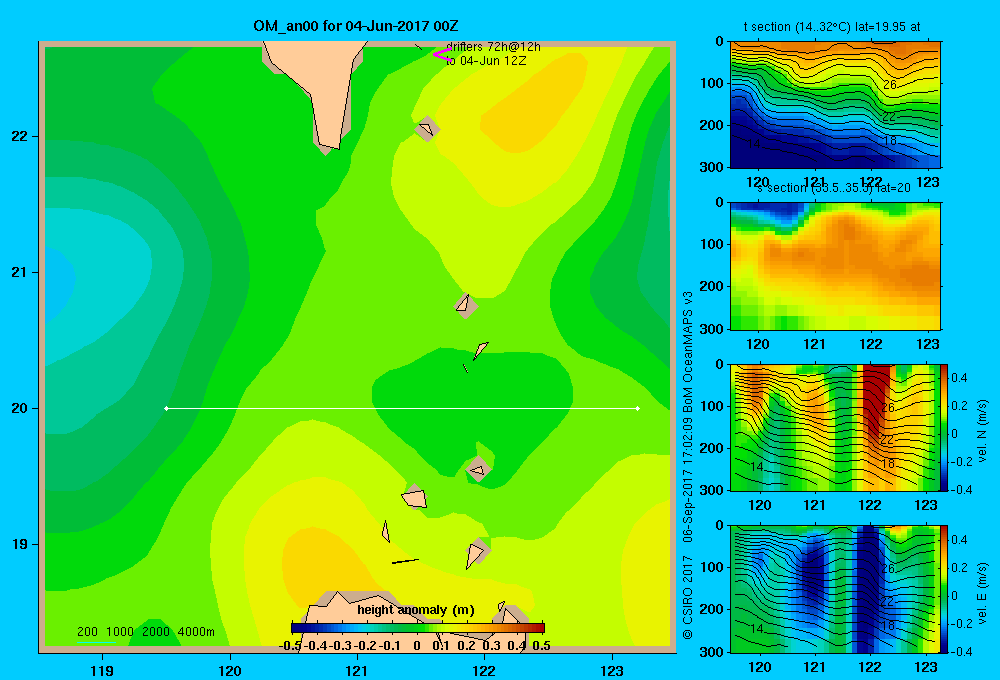The height and width of the screenshot is (680, 1000).
Task: Click longitude label 122 below the main map
Action: [485, 670]
